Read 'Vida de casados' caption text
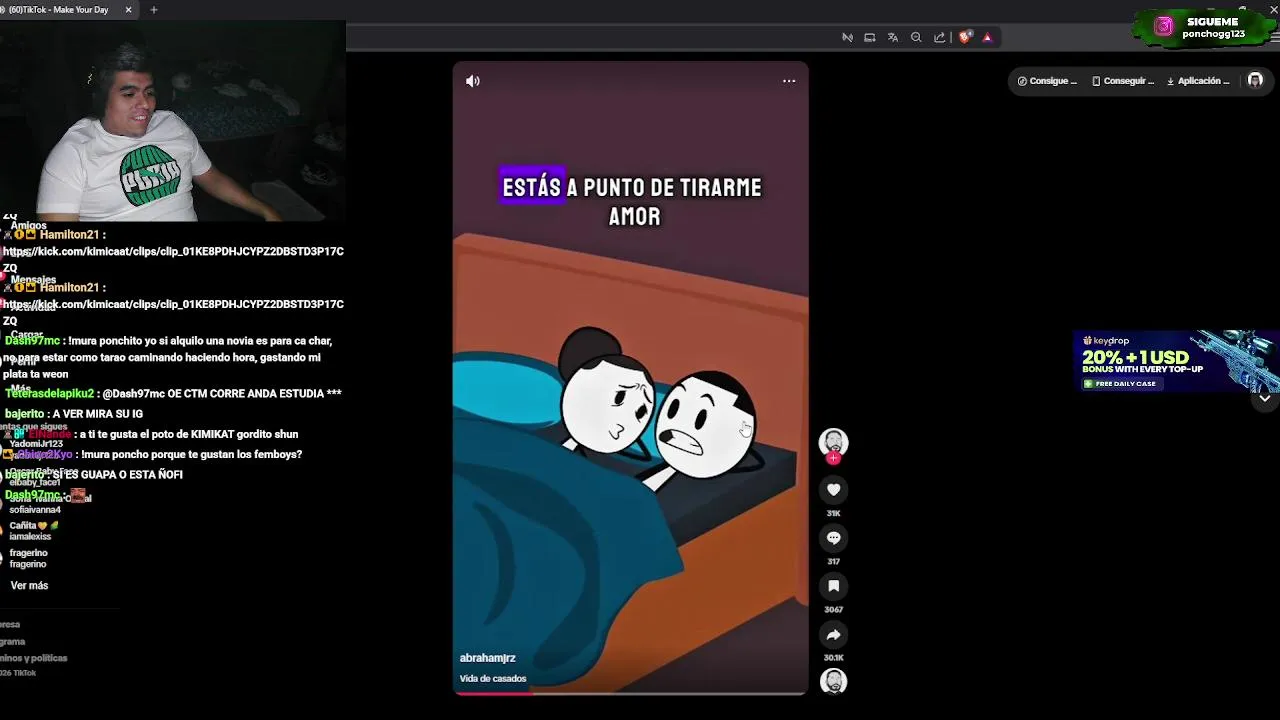Viewport: 1280px width, 720px height. pyautogui.click(x=492, y=678)
